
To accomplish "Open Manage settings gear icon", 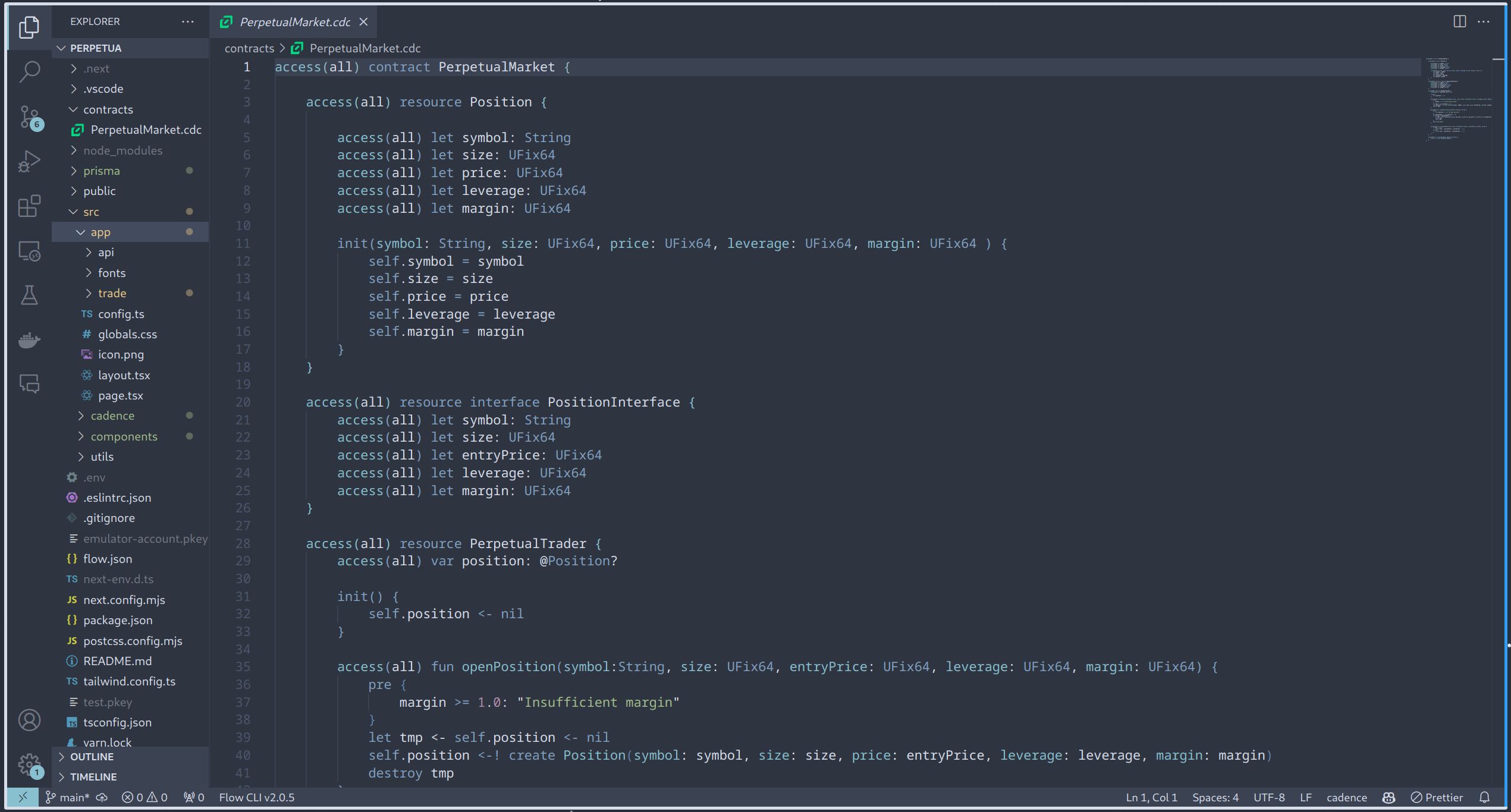I will coord(29,764).
